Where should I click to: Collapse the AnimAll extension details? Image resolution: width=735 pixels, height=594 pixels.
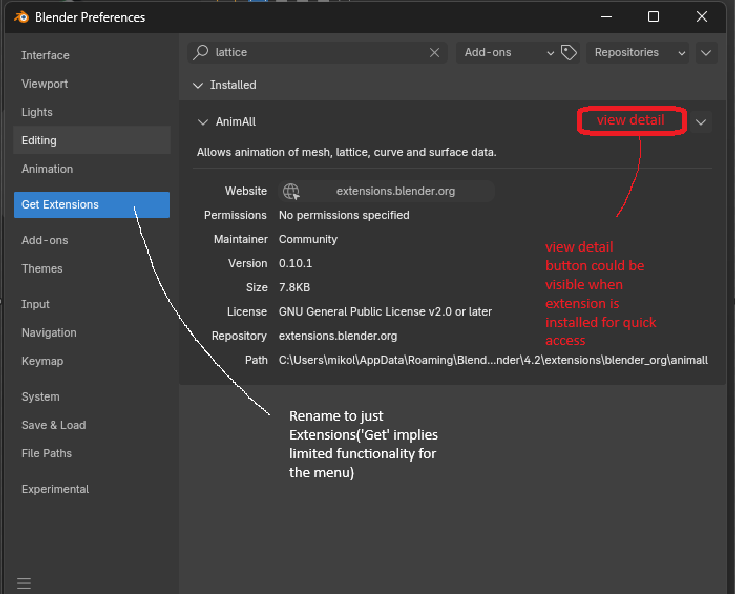tap(202, 122)
